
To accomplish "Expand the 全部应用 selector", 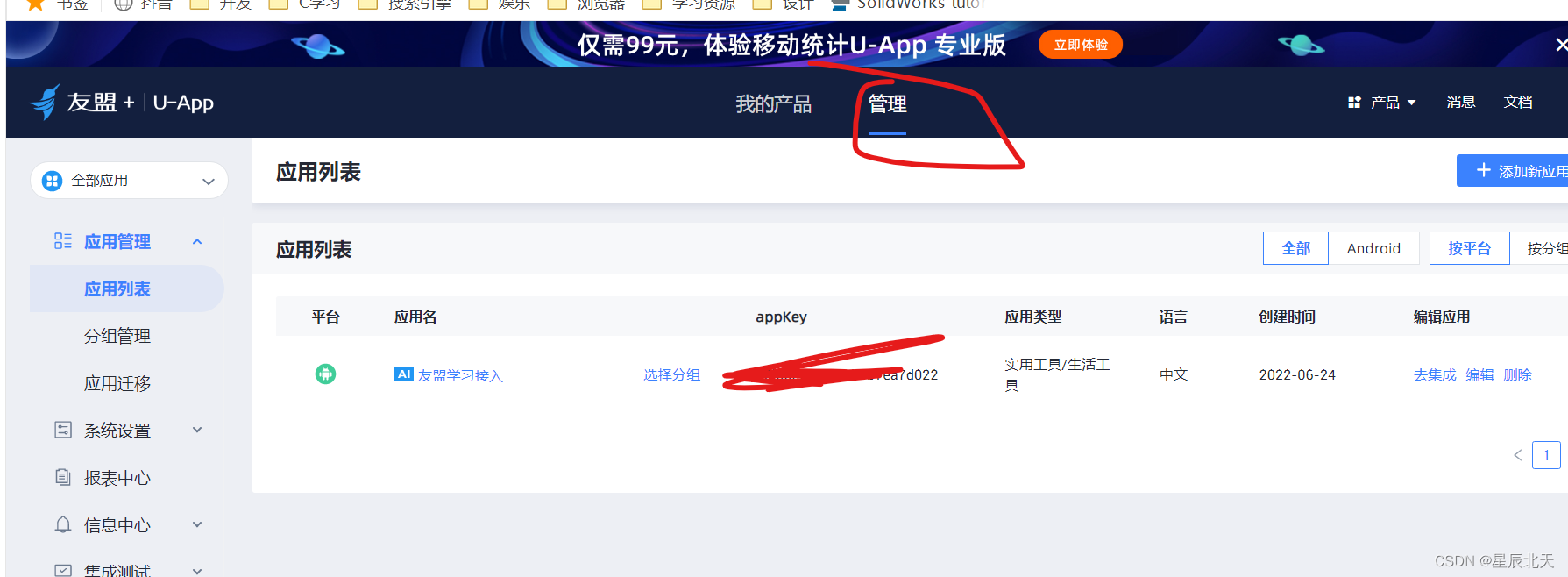I will (130, 181).
